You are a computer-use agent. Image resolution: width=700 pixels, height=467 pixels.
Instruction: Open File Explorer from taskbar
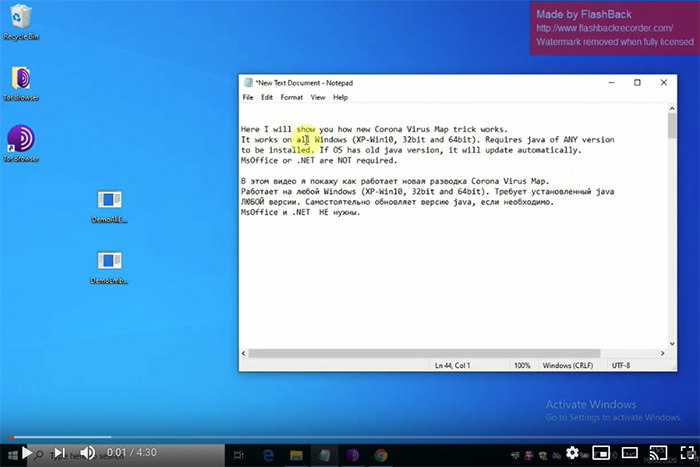[296, 455]
